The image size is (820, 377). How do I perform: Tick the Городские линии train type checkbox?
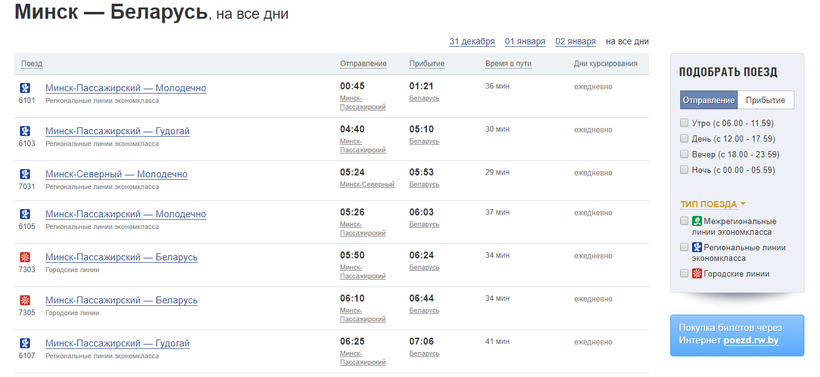(684, 273)
